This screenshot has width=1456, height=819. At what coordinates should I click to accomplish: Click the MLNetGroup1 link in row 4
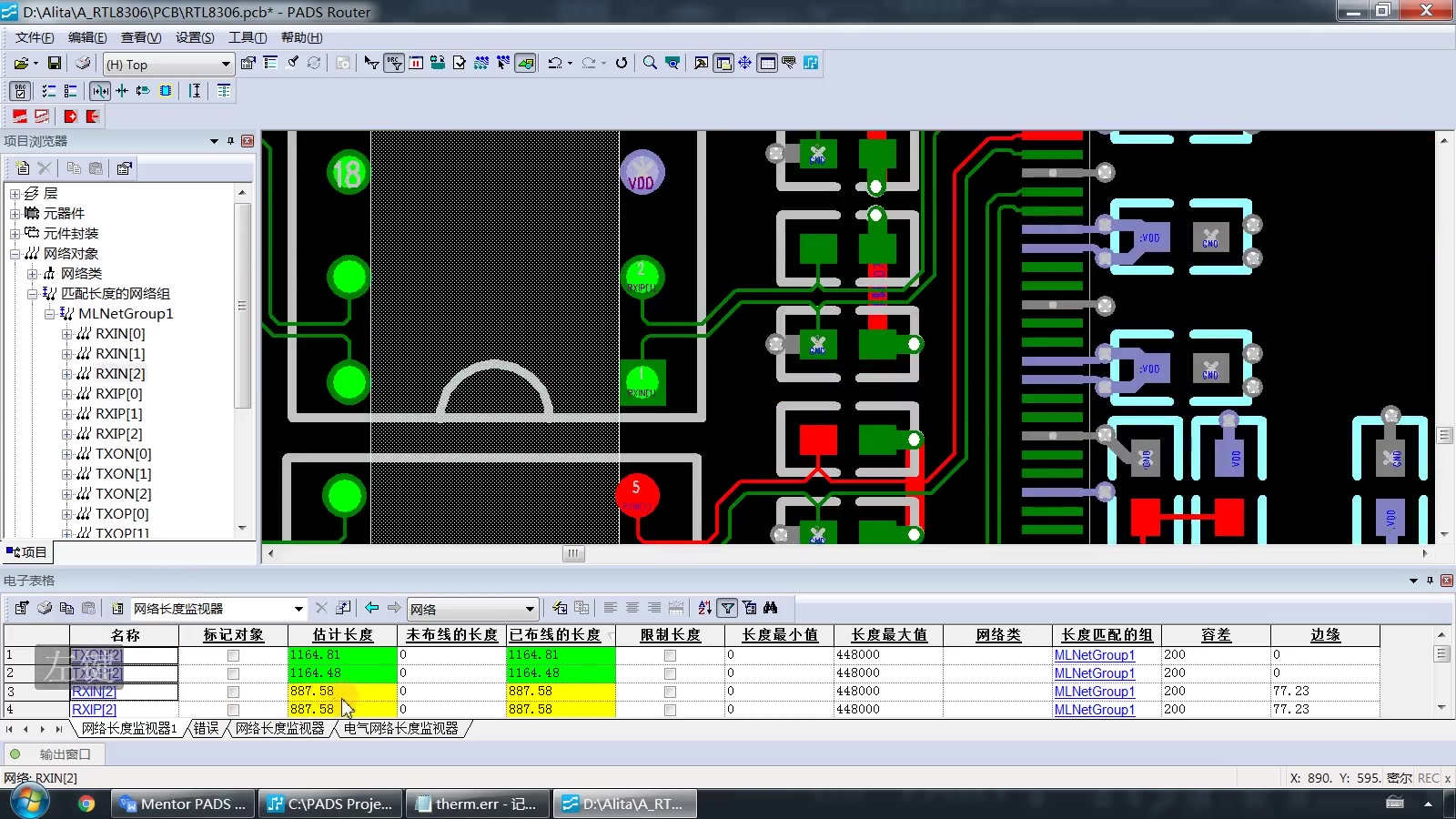point(1094,710)
